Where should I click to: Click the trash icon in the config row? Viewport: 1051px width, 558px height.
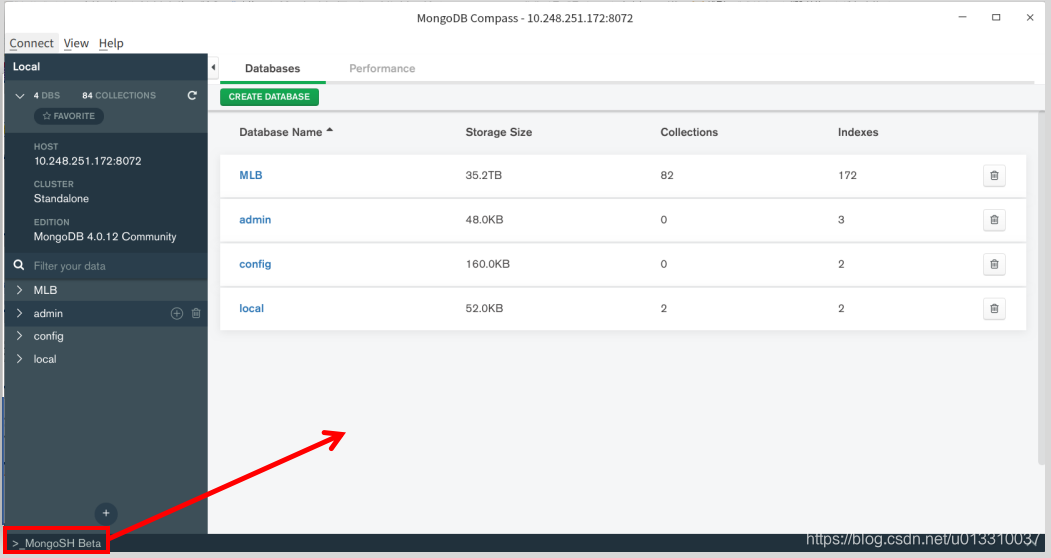coord(994,264)
